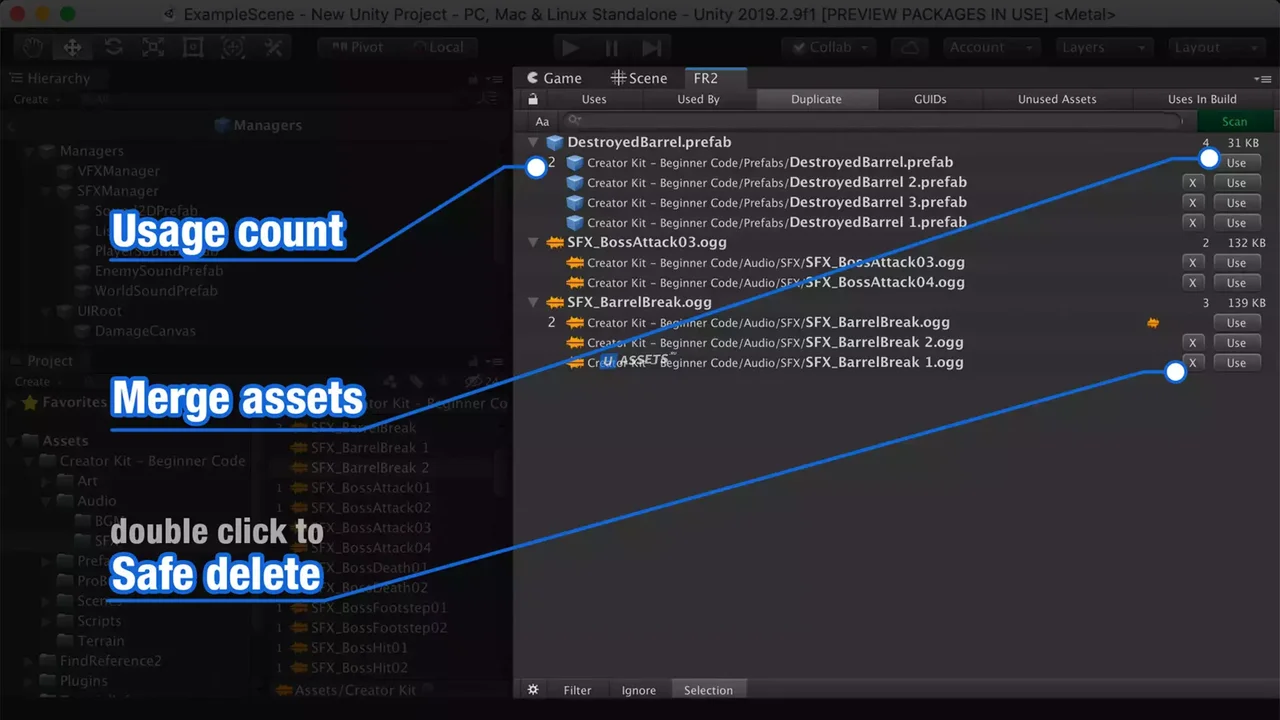Click X button for SFX_BossAttack03.ogg row

pyautogui.click(x=1192, y=263)
